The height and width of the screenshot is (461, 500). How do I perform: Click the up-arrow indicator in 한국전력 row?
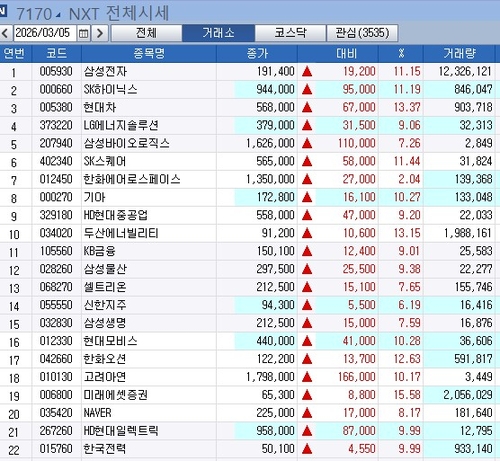tap(307, 449)
